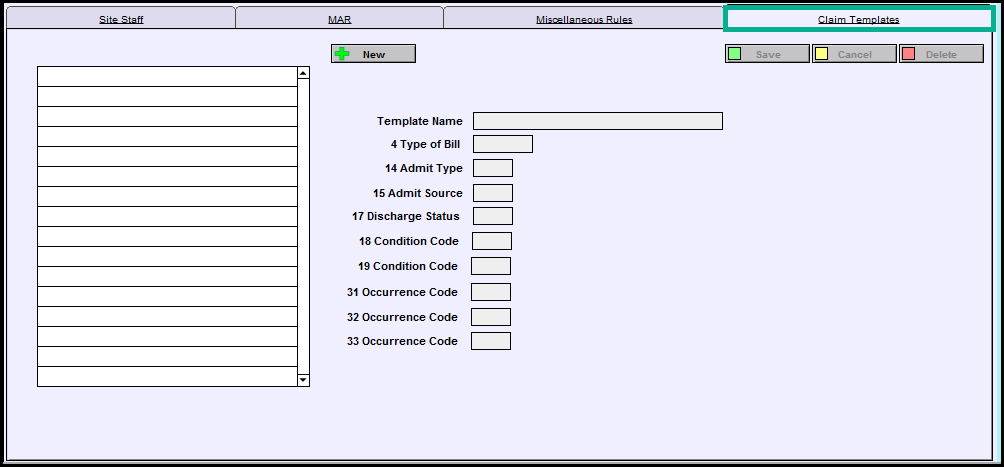Screen dimensions: 1004x467
Task: Click into the Template Name field
Action: pyautogui.click(x=597, y=121)
